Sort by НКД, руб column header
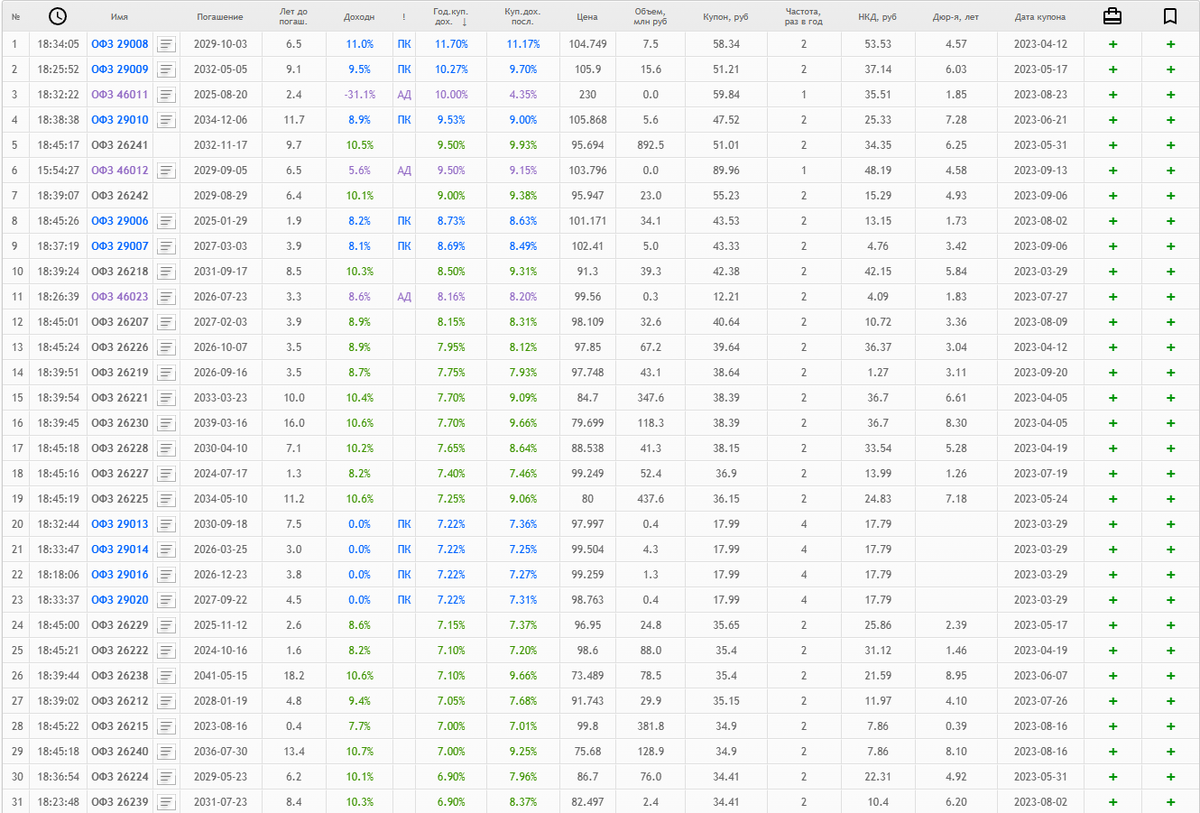1200x813 pixels. (x=877, y=17)
